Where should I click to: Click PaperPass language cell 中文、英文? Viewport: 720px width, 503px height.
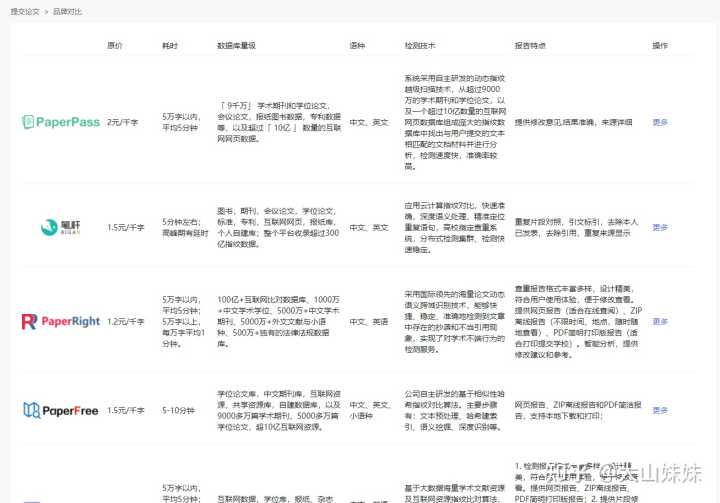click(x=369, y=122)
